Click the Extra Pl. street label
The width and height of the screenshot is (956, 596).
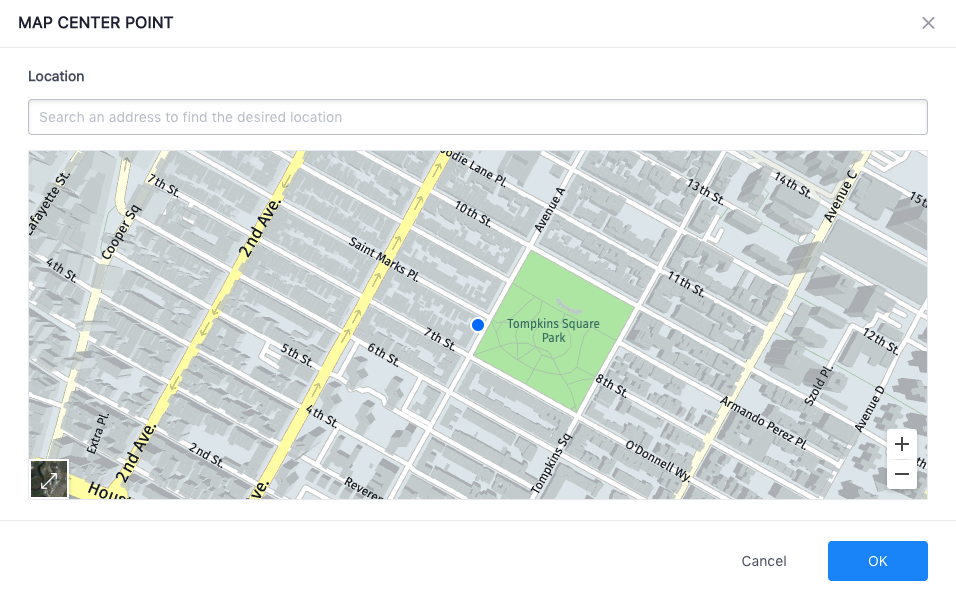pyautogui.click(x=97, y=432)
